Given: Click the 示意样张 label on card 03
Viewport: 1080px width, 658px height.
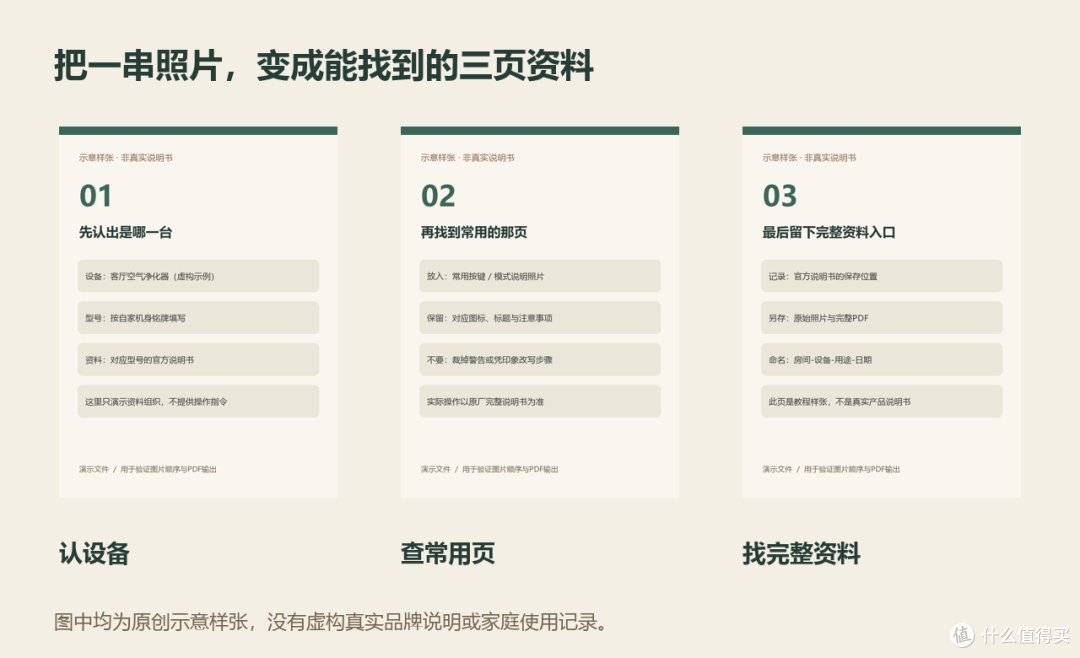Looking at the screenshot, I should (809, 158).
